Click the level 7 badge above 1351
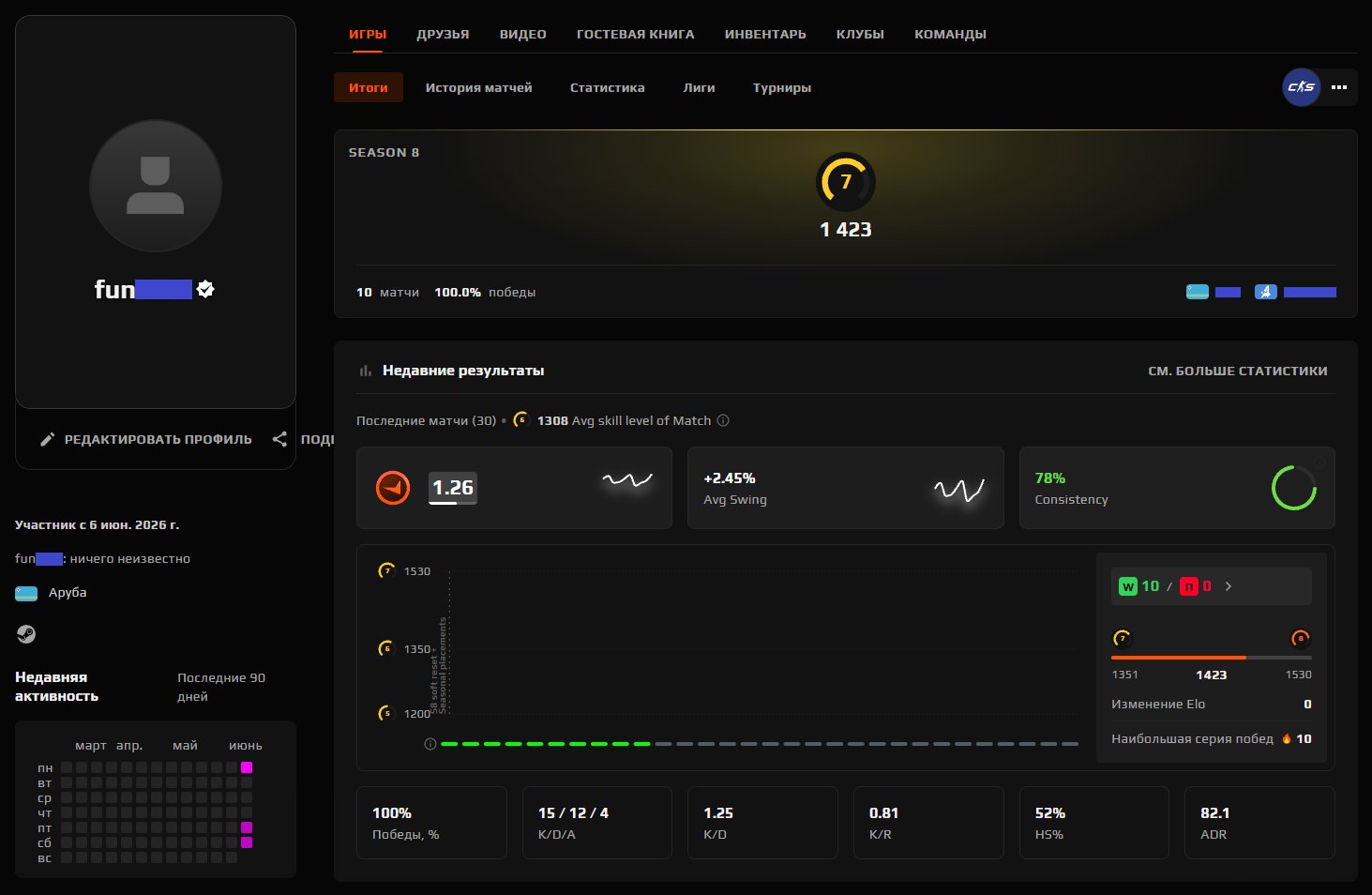 (x=1122, y=639)
